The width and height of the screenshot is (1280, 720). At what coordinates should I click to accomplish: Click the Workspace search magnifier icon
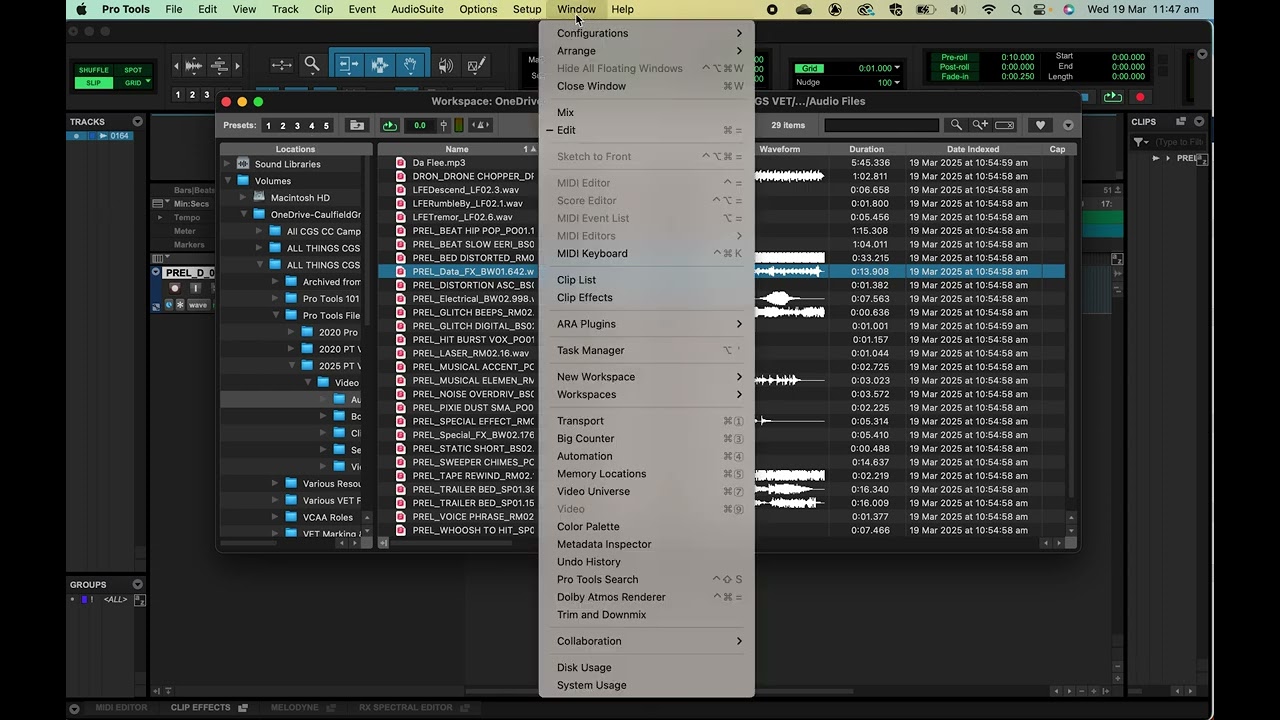tap(956, 125)
